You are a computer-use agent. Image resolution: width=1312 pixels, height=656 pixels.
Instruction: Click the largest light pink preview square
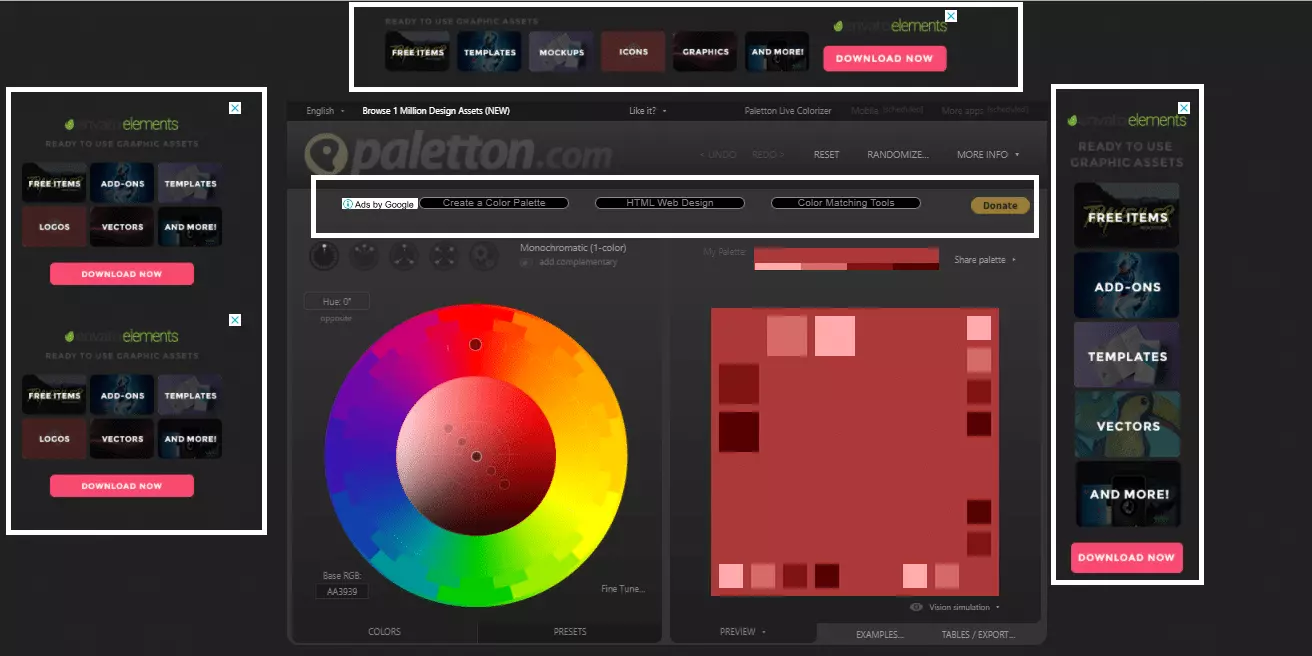pos(835,336)
